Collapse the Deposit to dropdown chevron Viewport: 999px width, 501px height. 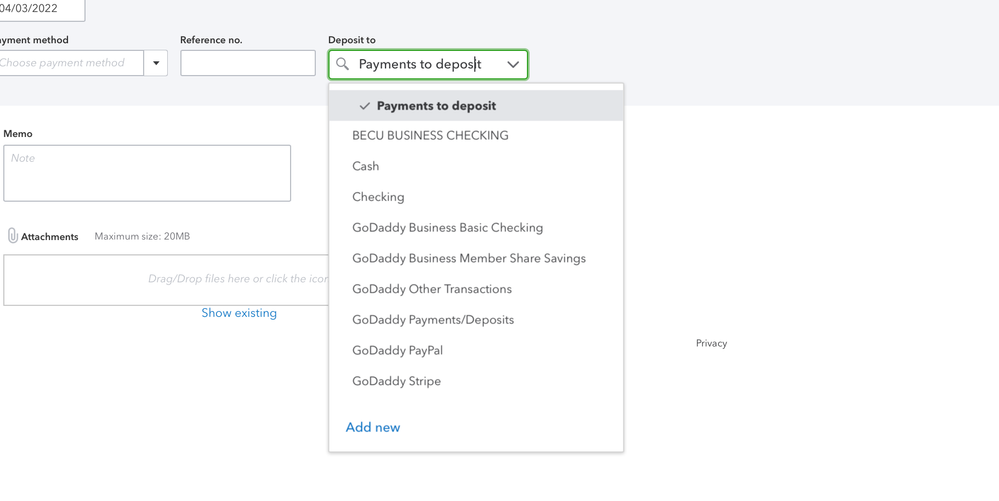click(512, 64)
